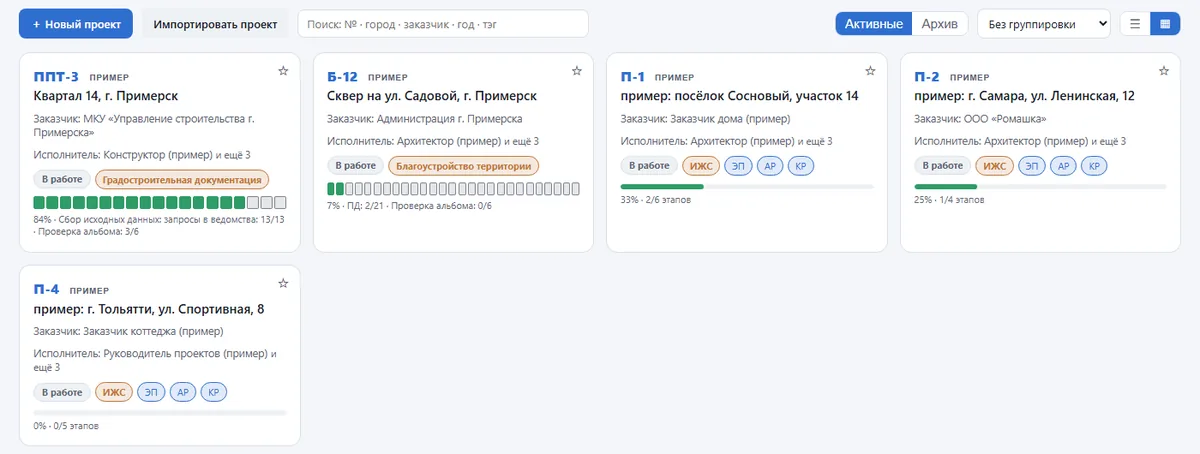
Task: Open project code Б-12
Action: (342, 77)
